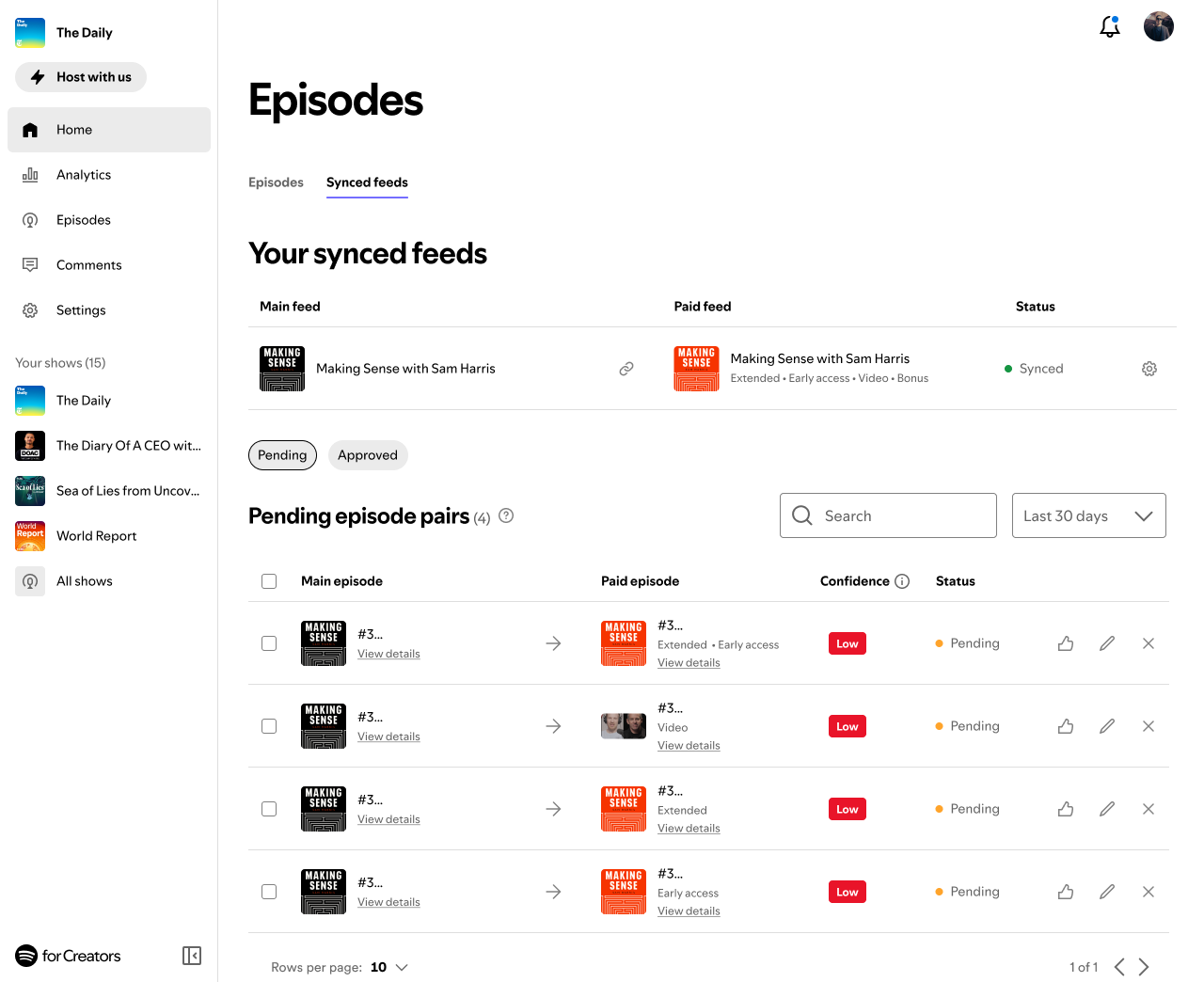Expand the Rows per page dropdown
The width and height of the screenshot is (1204, 982).
pos(389,967)
